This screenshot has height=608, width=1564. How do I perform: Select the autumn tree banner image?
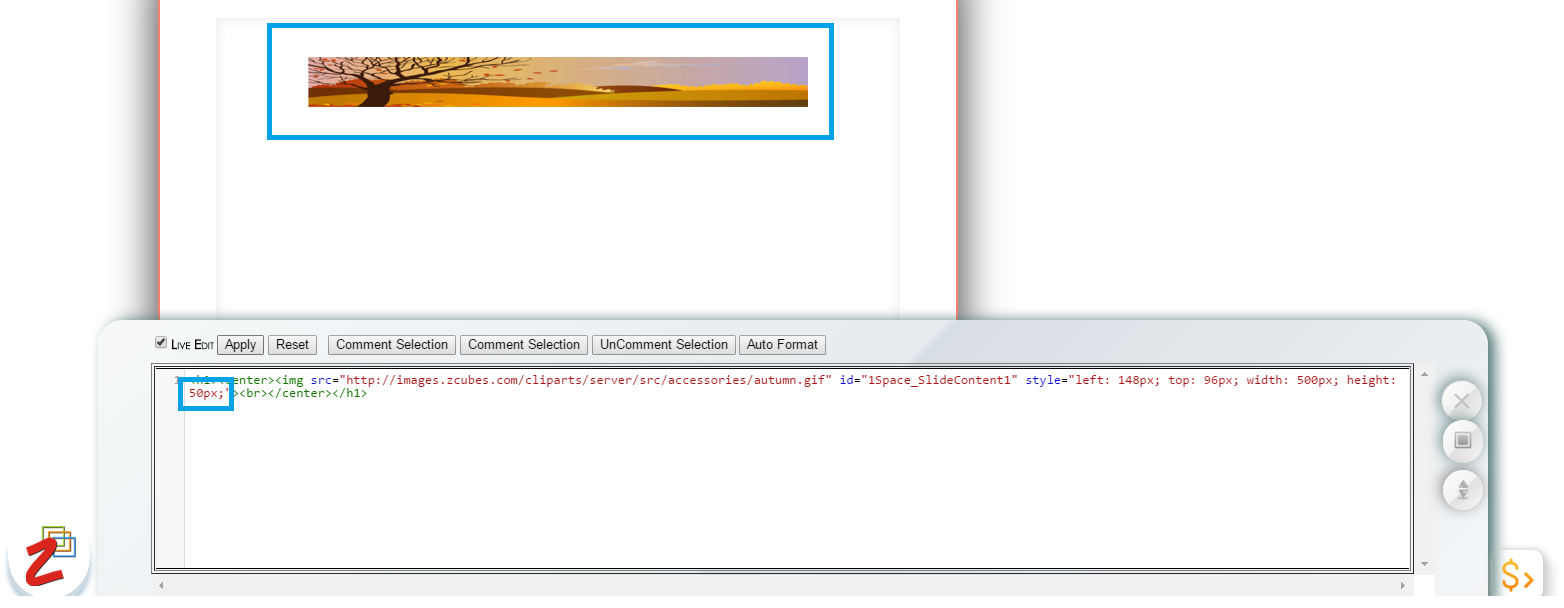coord(557,82)
